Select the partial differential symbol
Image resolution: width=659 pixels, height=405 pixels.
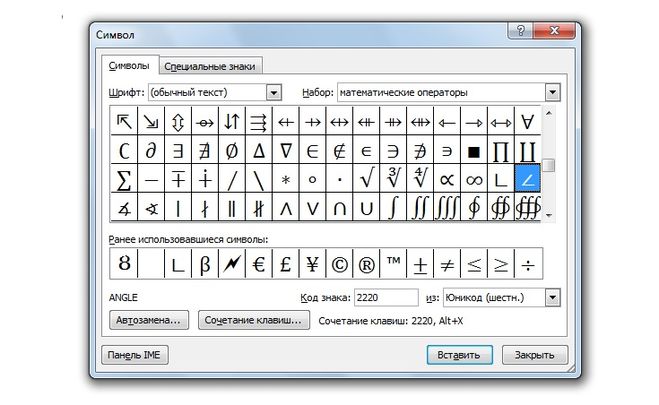coord(151,151)
